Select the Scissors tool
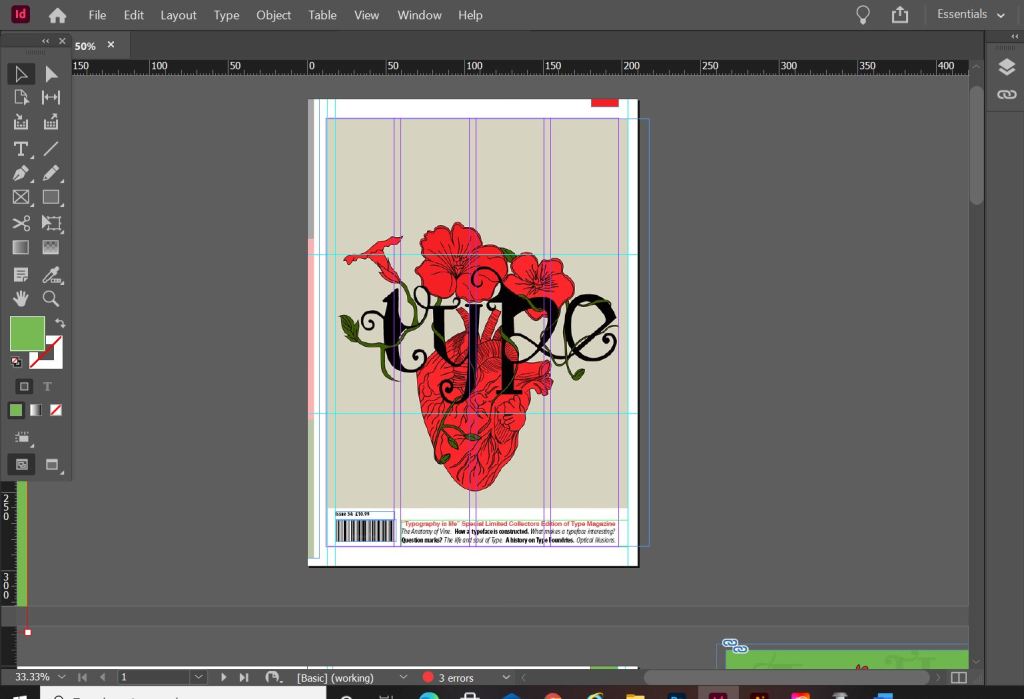Screen dimensions: 1024x699 (x=20, y=223)
